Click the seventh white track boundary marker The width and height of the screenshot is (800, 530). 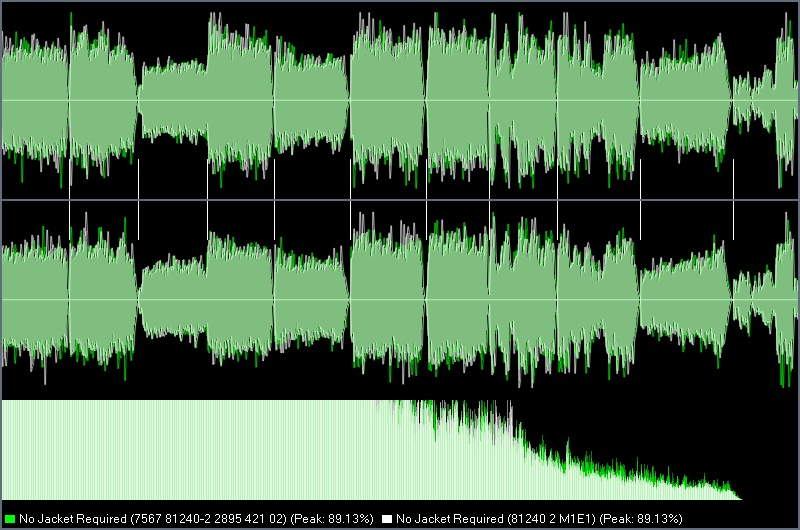[489, 199]
